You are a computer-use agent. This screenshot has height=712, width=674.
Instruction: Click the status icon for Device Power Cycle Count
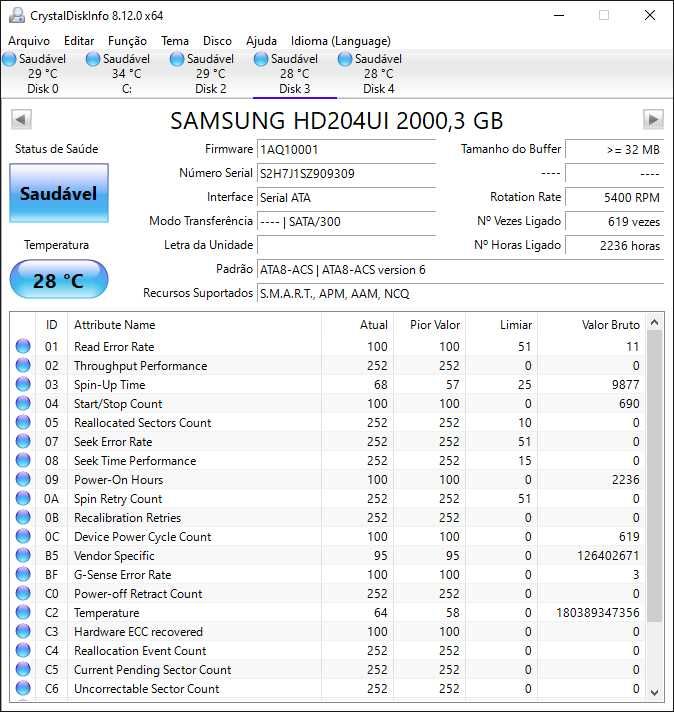(x=23, y=537)
